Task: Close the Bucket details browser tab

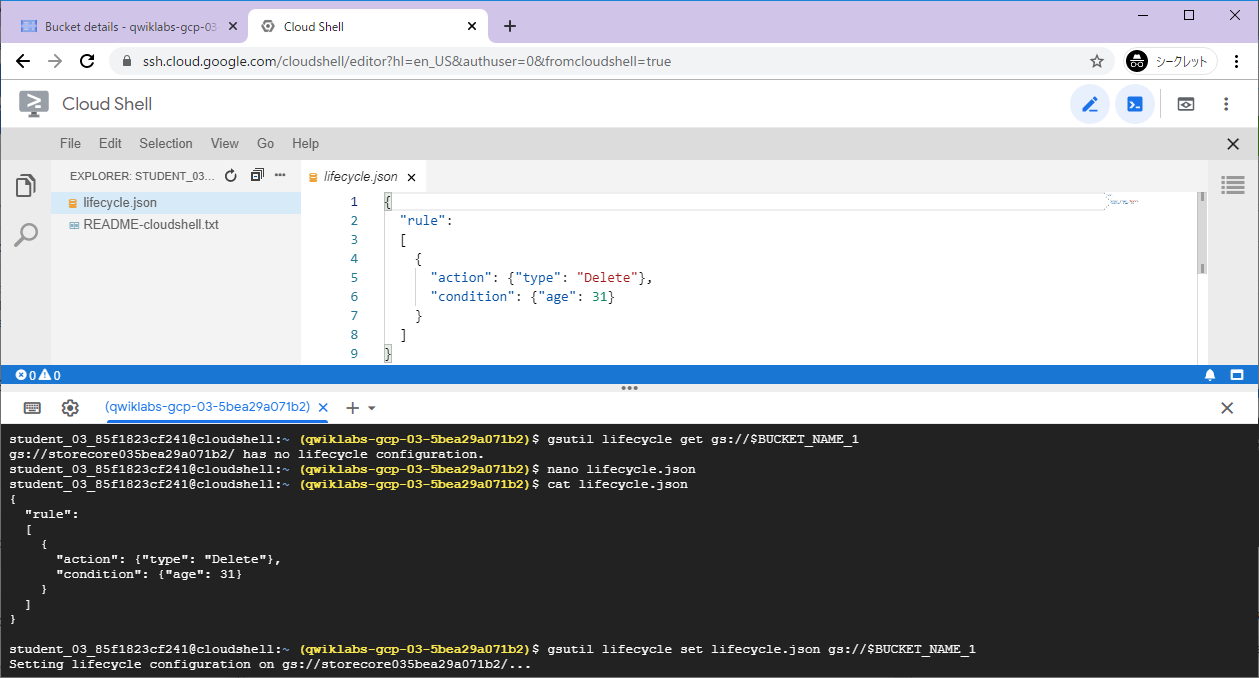Action: tap(233, 27)
